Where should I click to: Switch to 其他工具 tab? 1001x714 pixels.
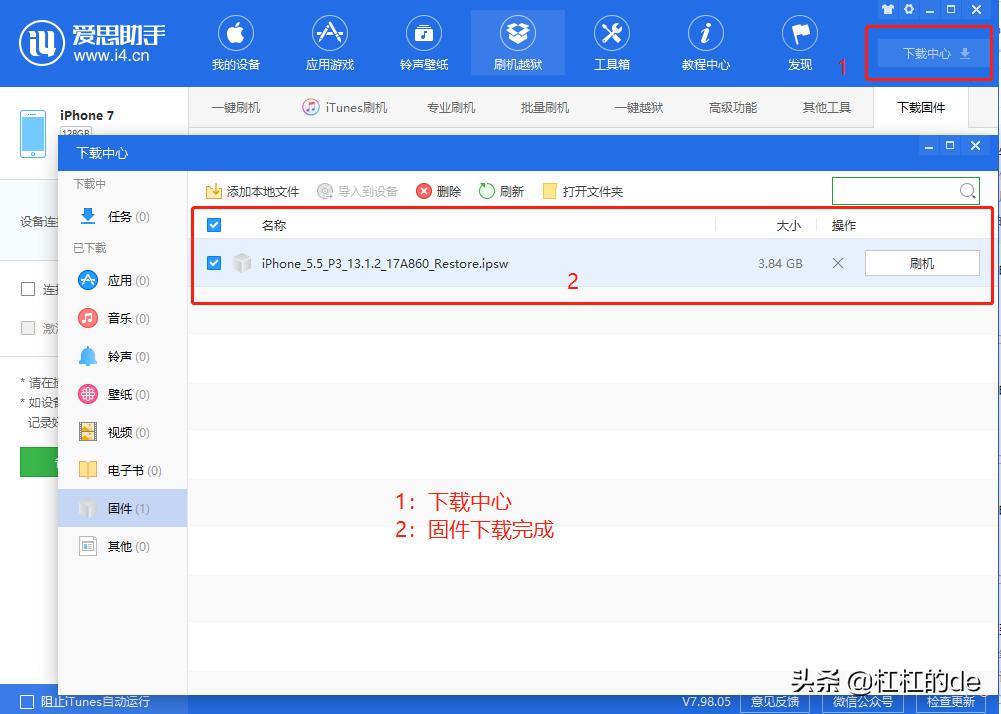point(827,107)
